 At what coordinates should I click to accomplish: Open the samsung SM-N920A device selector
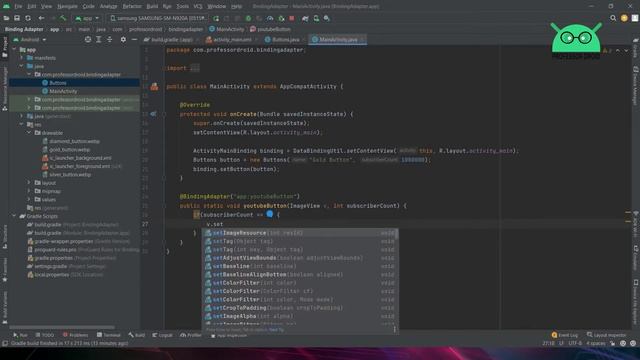click(158, 18)
